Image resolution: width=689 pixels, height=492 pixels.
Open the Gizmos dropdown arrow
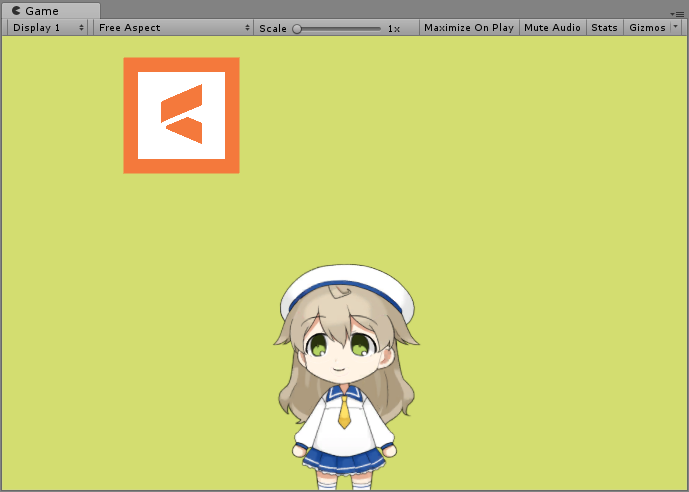pos(676,27)
